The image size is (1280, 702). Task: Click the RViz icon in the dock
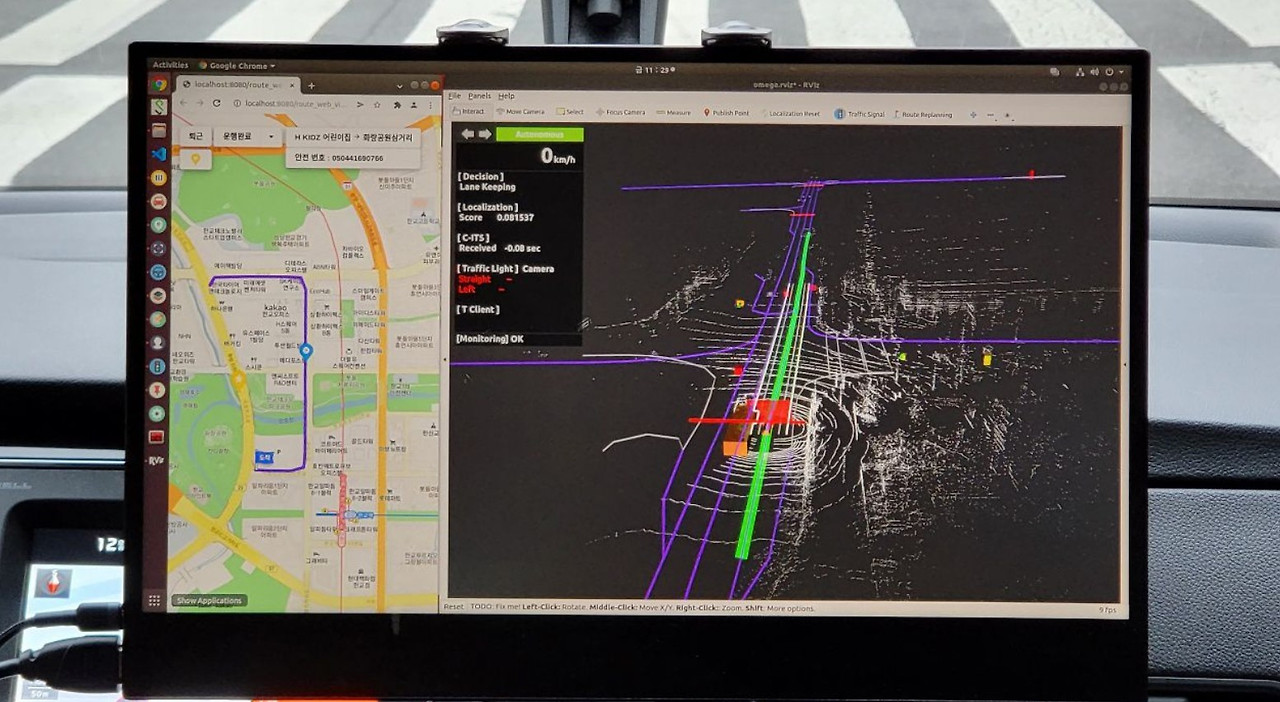(156, 461)
